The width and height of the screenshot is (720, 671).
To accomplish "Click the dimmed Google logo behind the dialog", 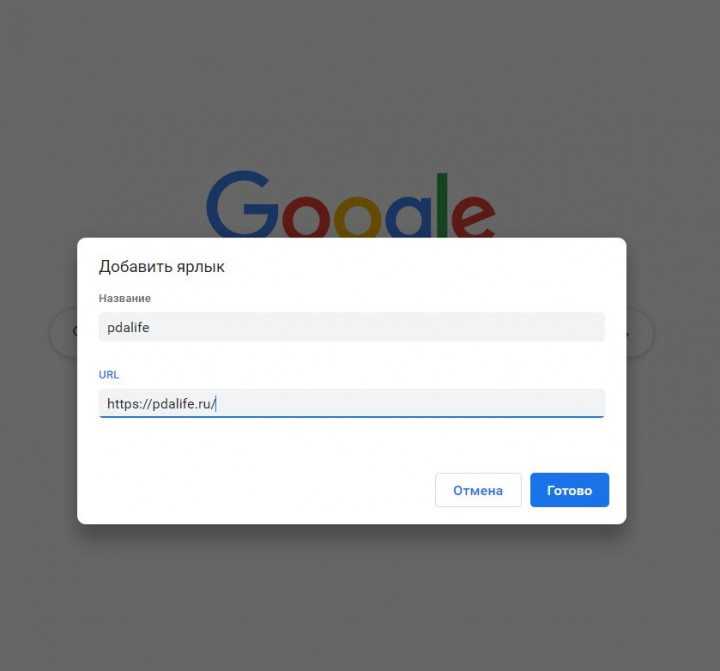I will pyautogui.click(x=351, y=204).
